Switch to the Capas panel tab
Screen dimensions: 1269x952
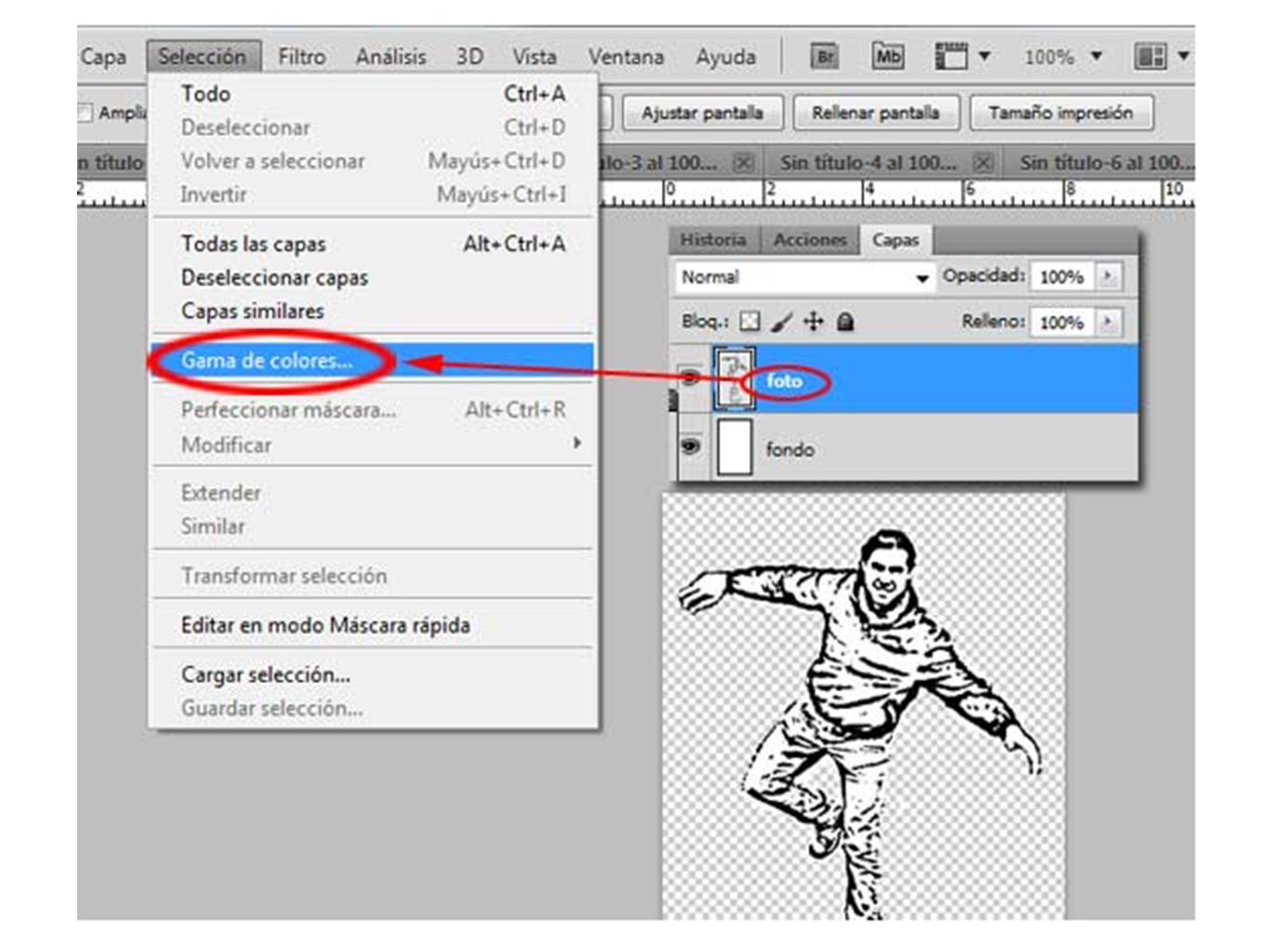click(x=895, y=240)
